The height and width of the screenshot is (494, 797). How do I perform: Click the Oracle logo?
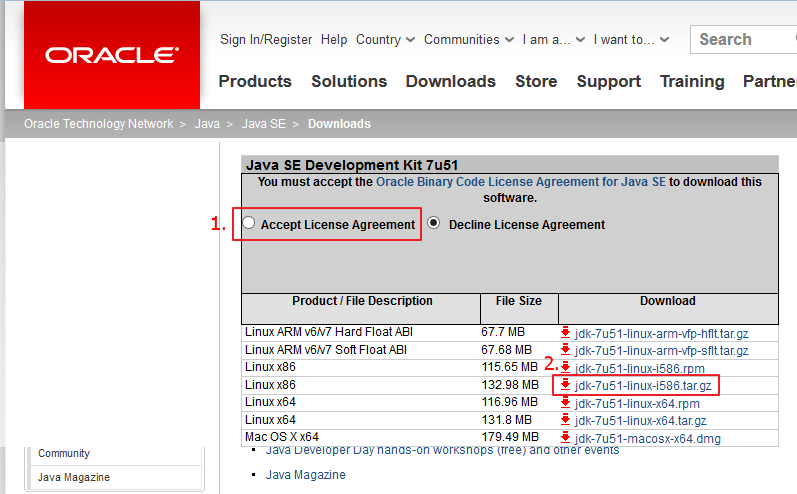112,55
